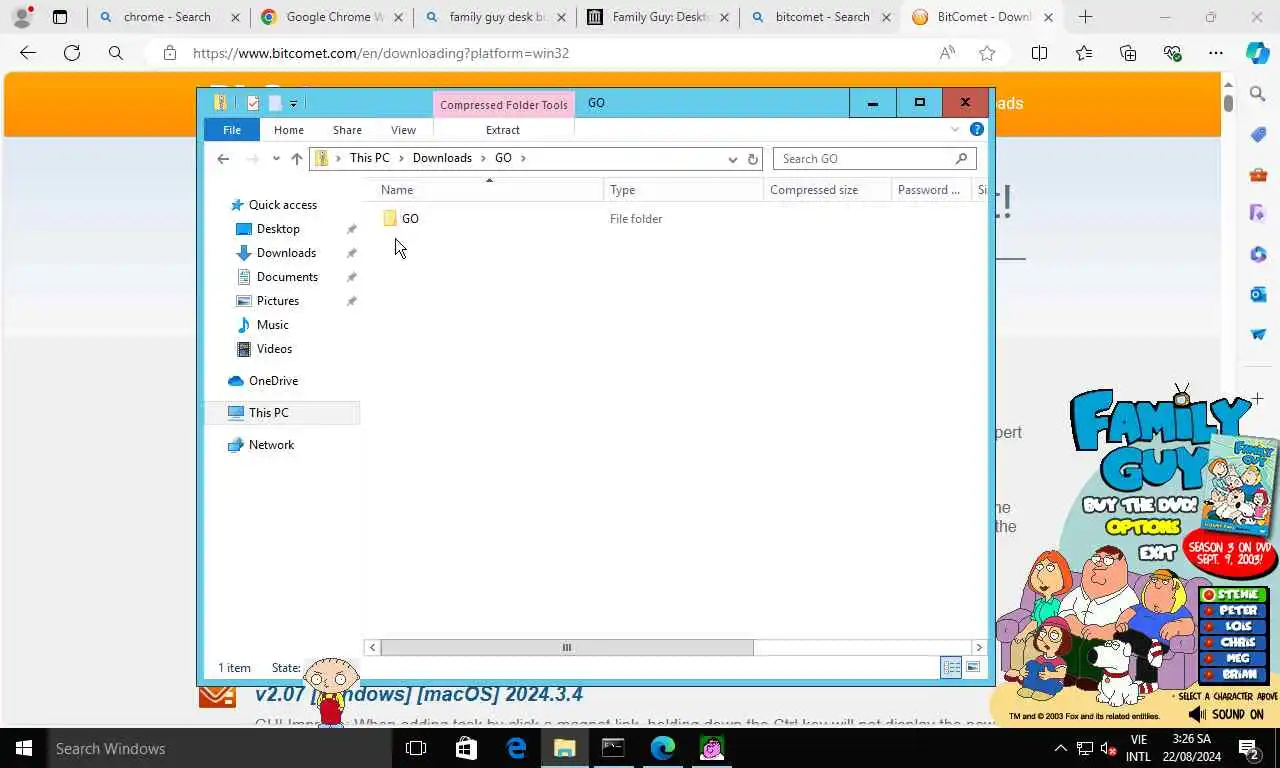Open address bar history dropdown
Screen dimensions: 1280x768
tap(732, 159)
